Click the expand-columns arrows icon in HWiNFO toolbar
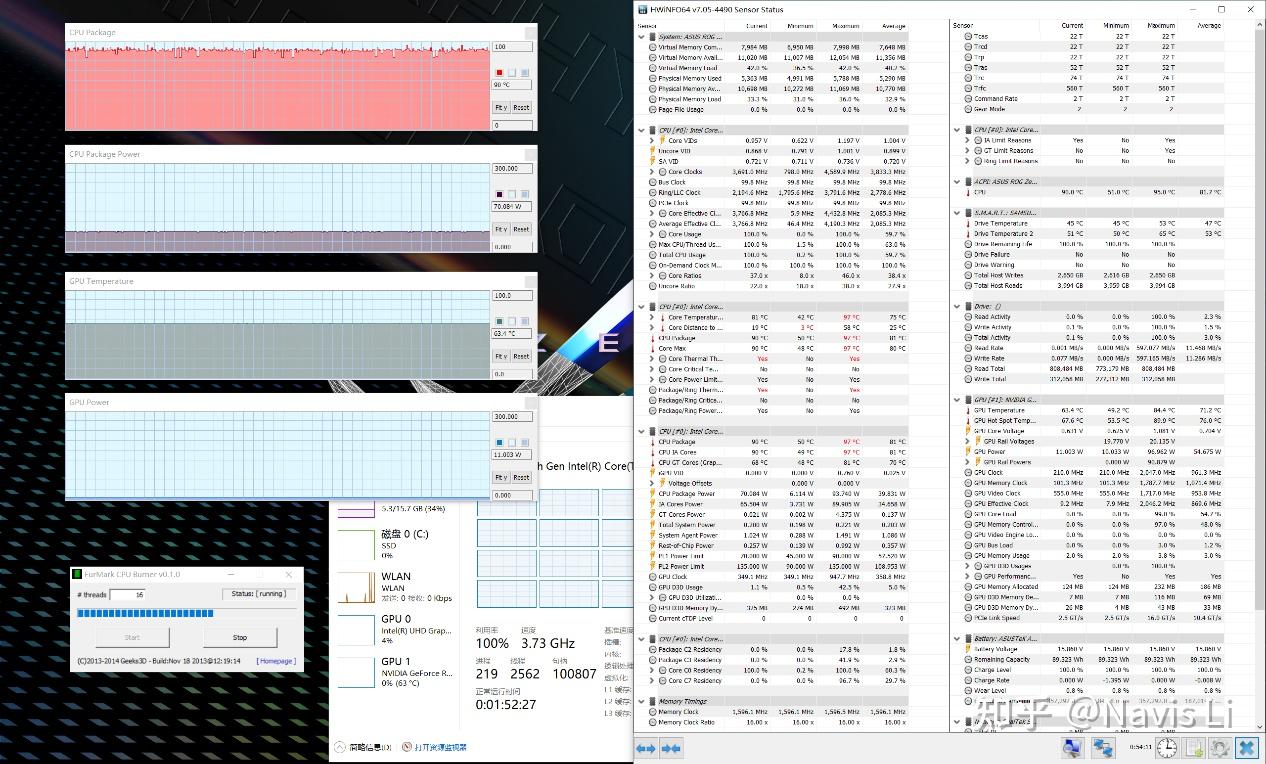 coord(647,748)
